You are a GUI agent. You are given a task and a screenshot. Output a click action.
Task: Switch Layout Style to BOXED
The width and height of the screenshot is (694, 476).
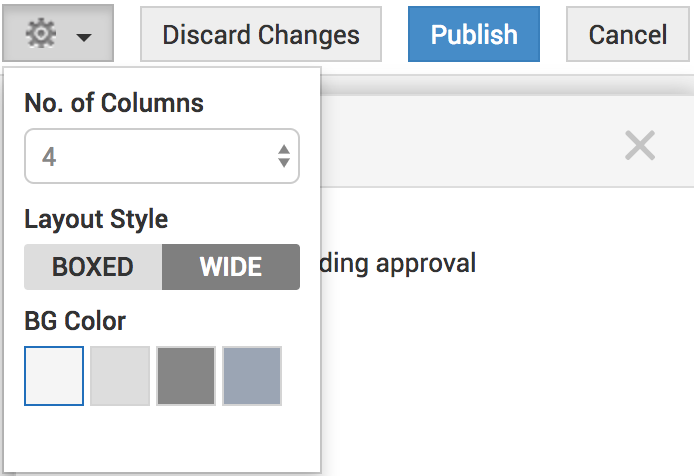[x=93, y=267]
